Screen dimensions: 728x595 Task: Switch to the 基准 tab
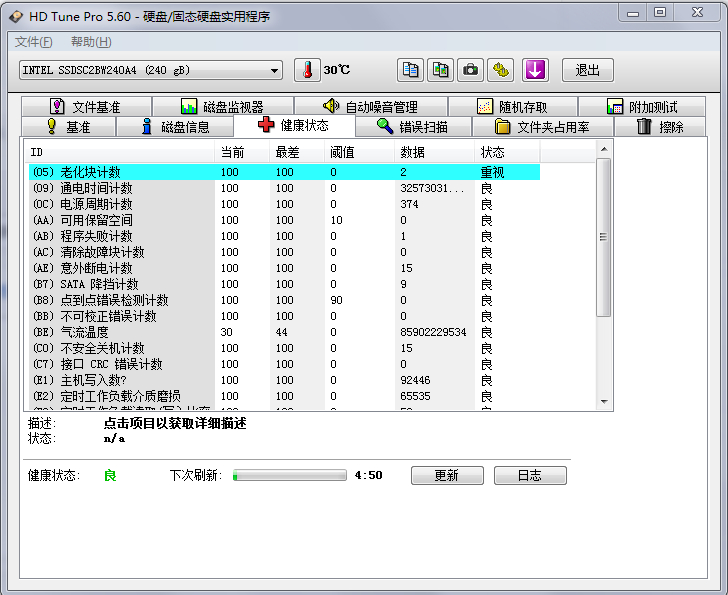[69, 127]
